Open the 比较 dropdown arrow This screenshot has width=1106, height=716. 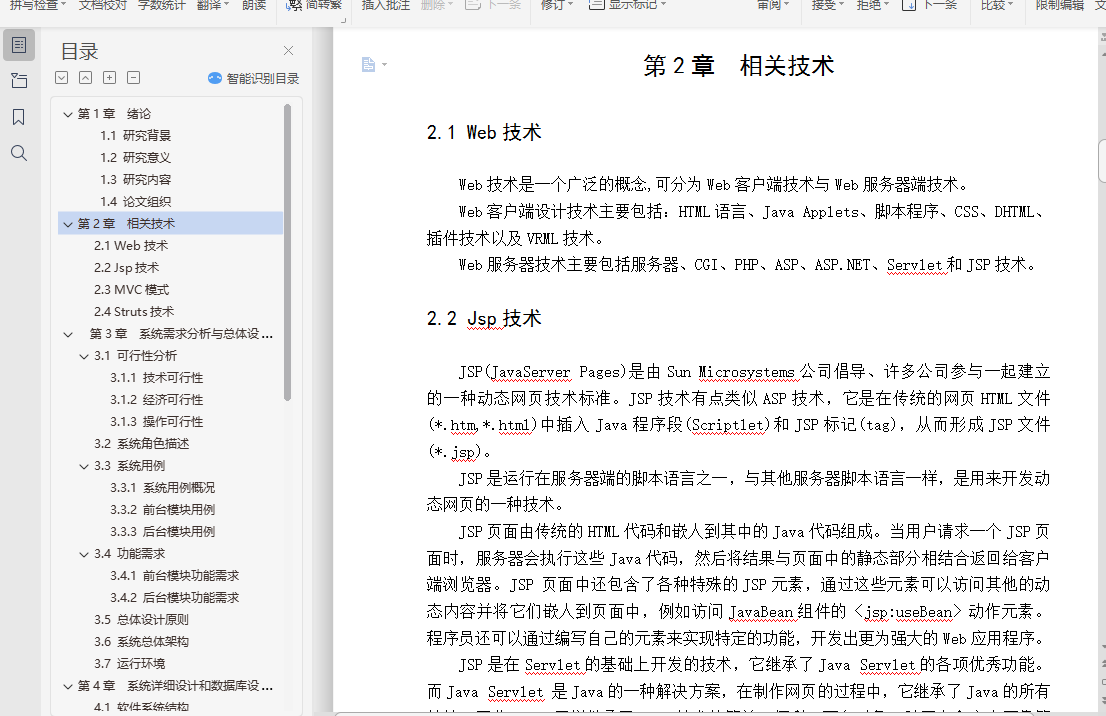1010,5
